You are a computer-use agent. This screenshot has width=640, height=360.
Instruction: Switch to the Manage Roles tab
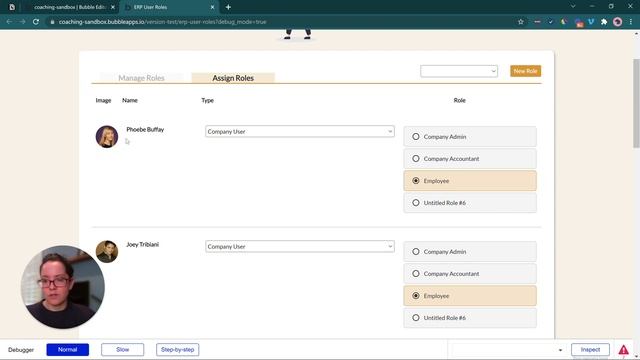click(141, 78)
